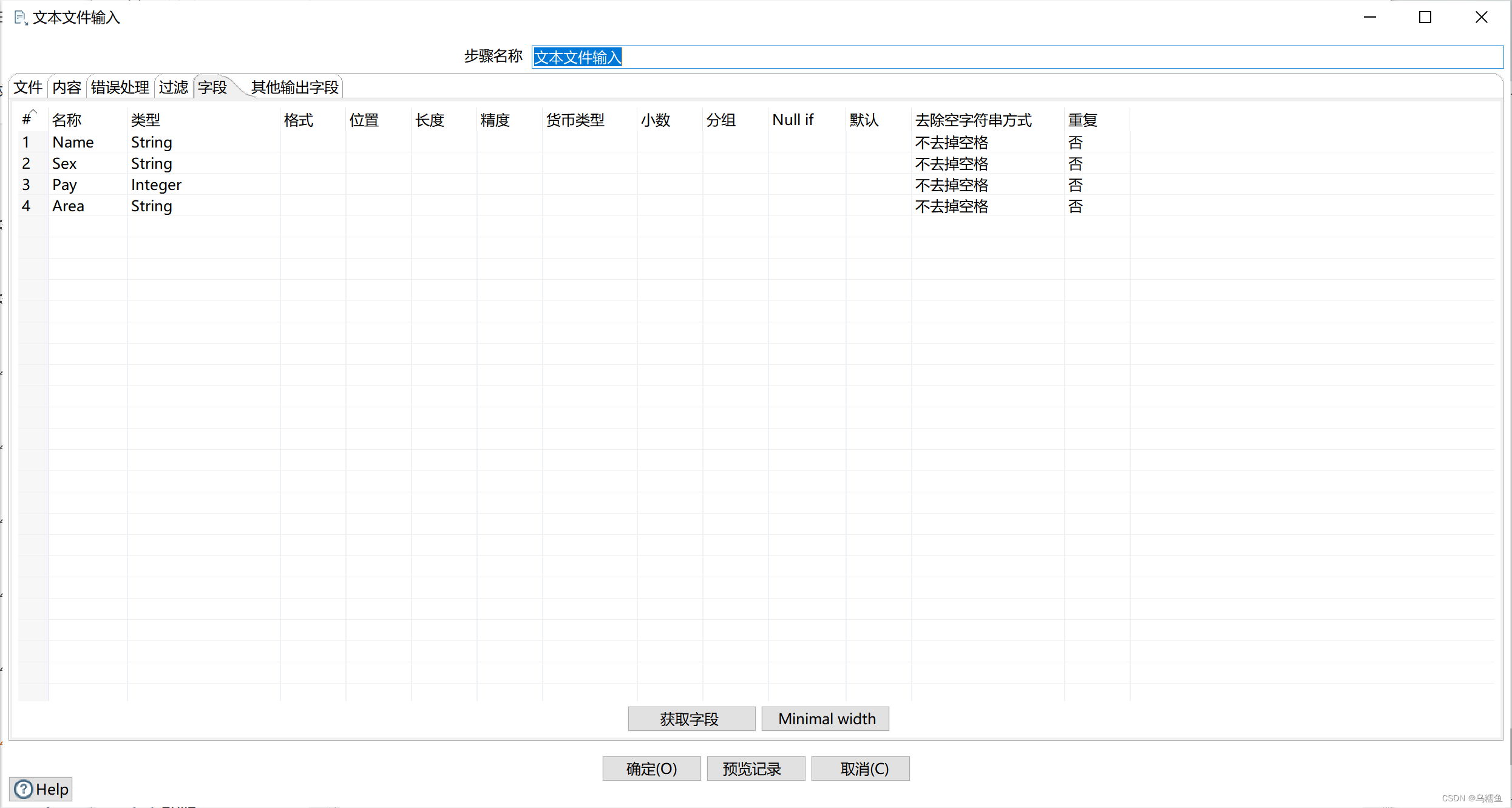Select the Integer type cell for Pay

click(157, 185)
